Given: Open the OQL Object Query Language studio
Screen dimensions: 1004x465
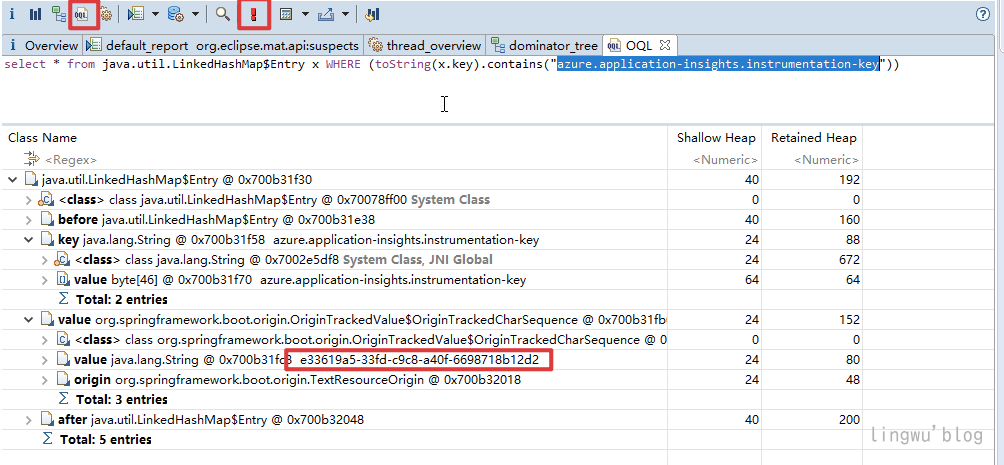Looking at the screenshot, I should tap(81, 14).
